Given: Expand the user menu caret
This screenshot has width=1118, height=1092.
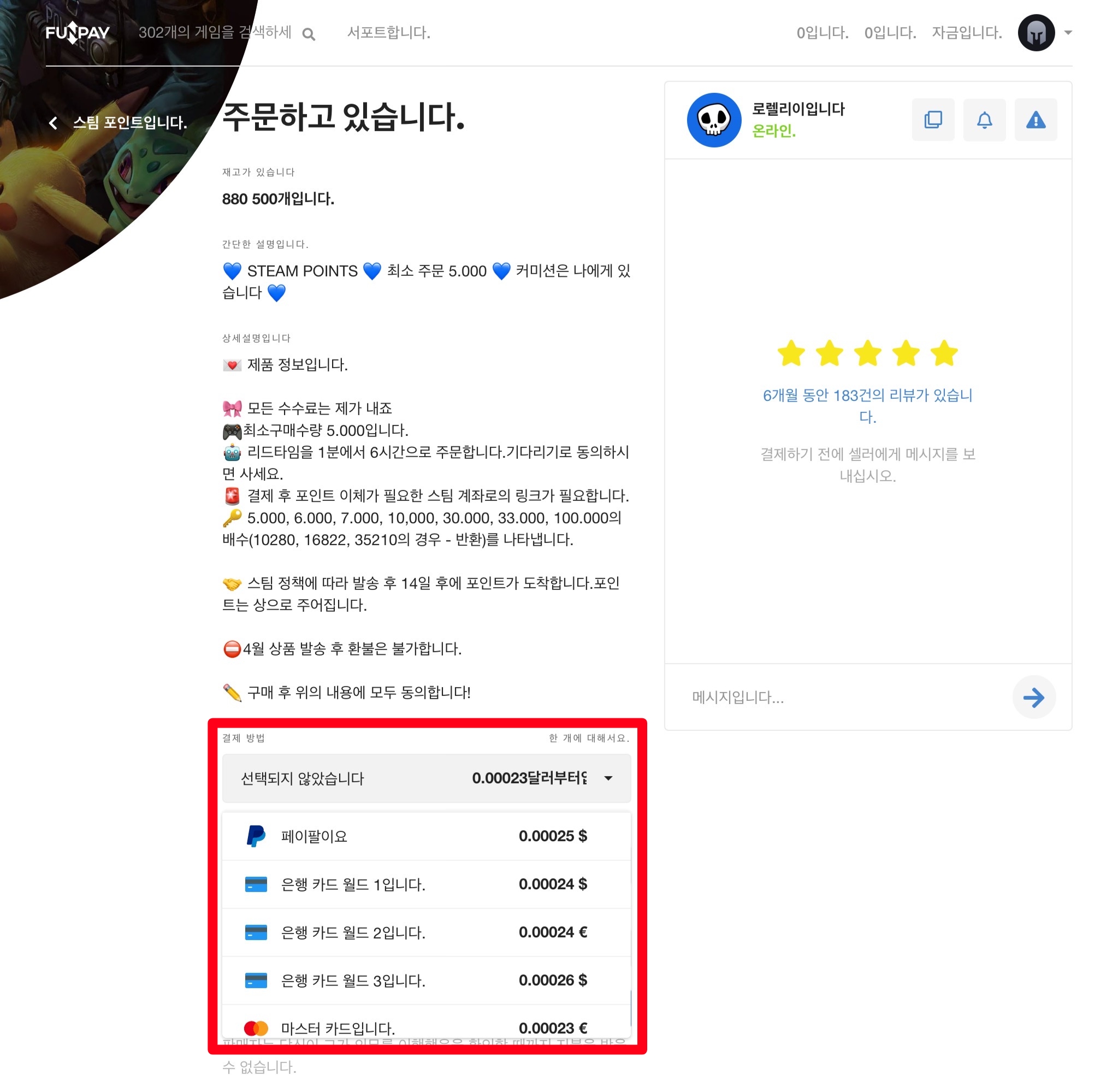Looking at the screenshot, I should 1068,33.
